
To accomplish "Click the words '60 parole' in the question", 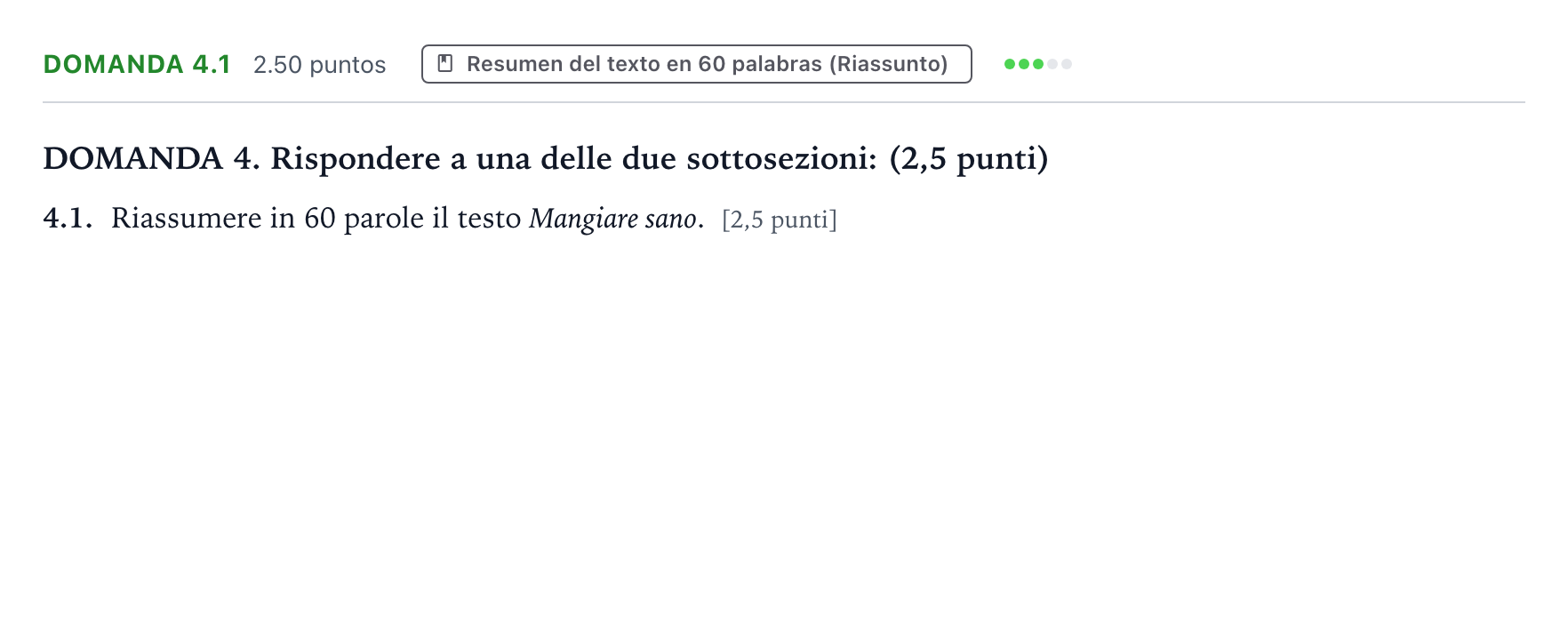I will coord(364,219).
